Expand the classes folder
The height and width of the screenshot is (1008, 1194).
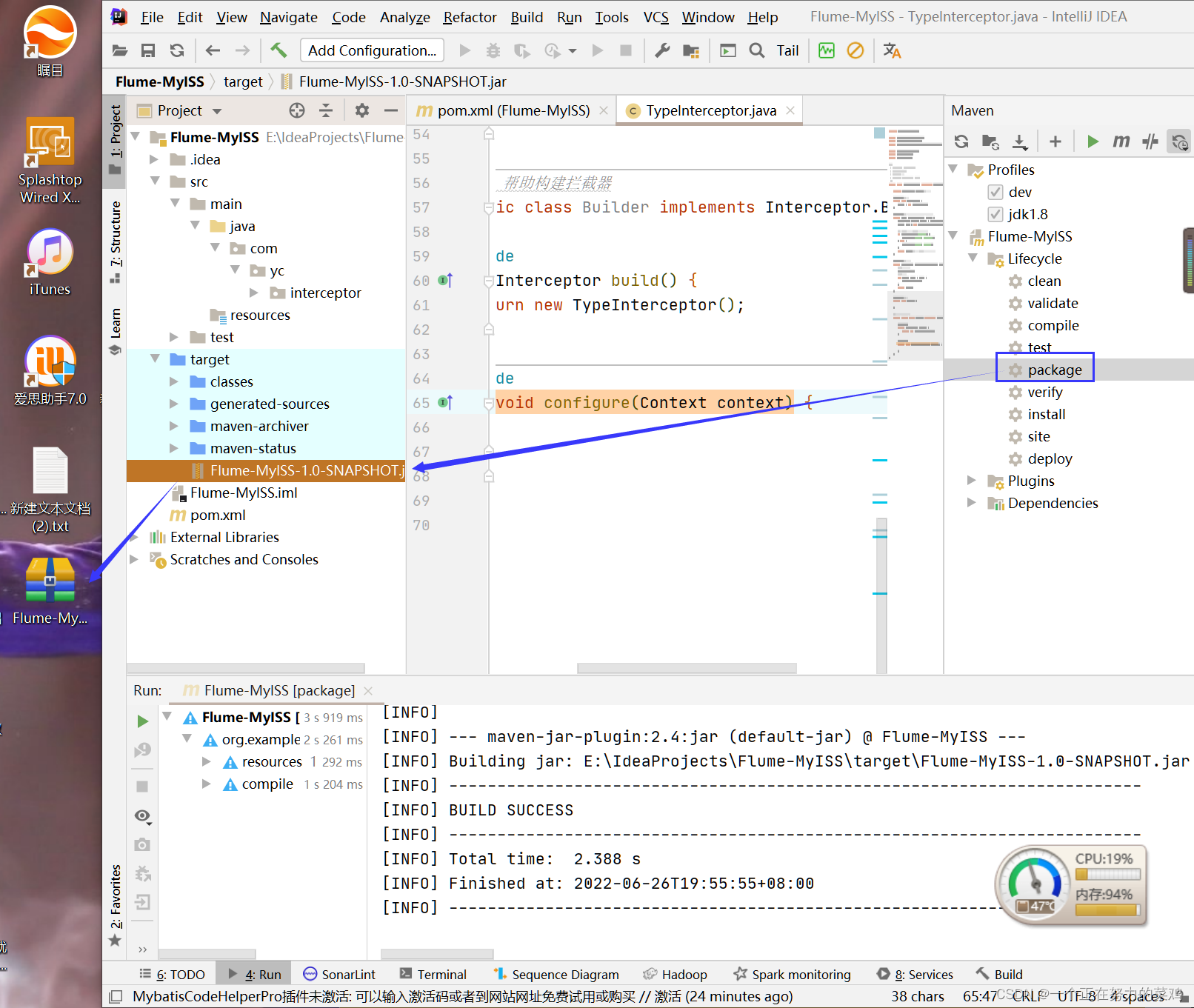click(x=174, y=381)
